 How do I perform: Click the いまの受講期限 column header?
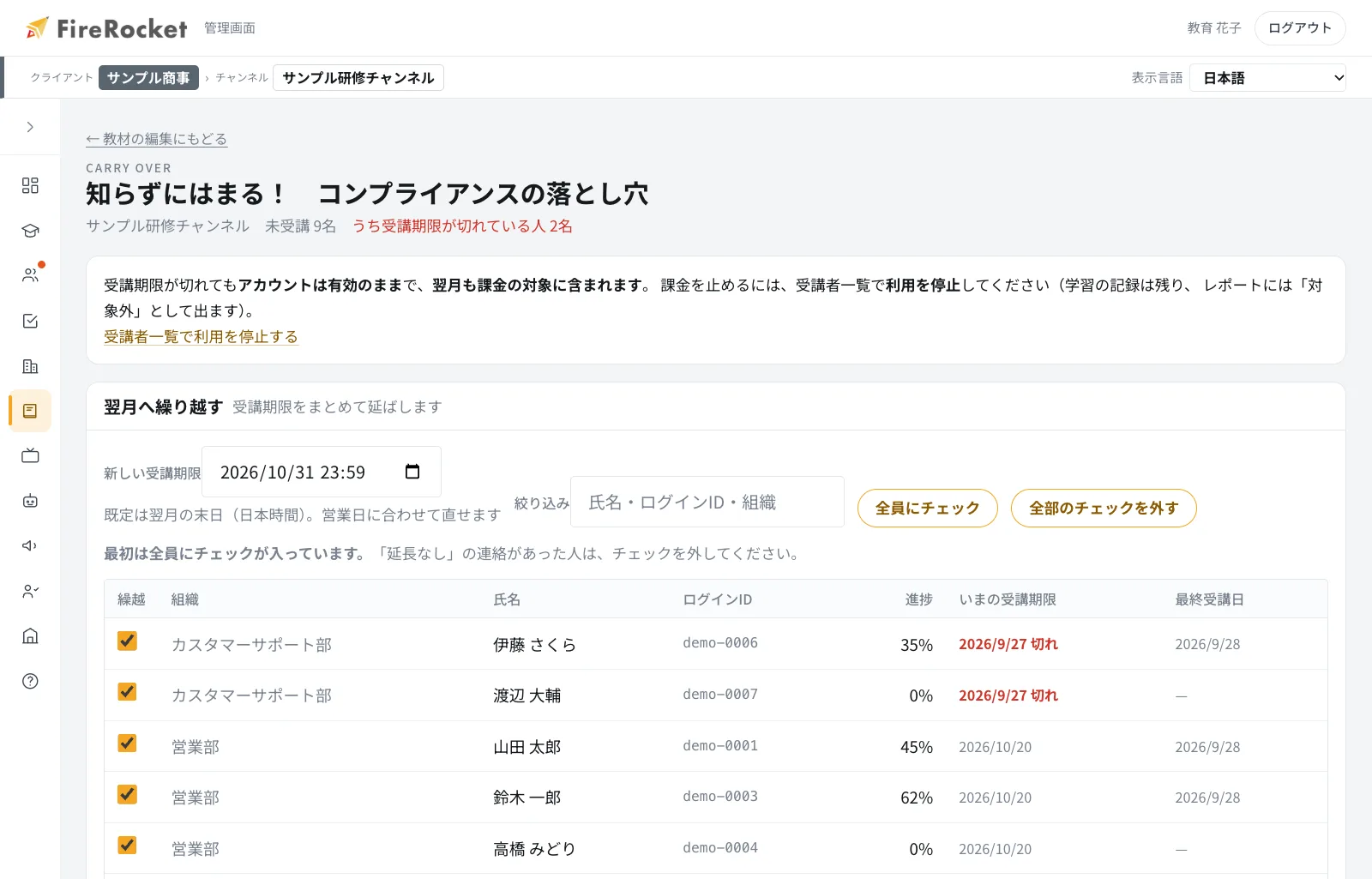(1008, 599)
